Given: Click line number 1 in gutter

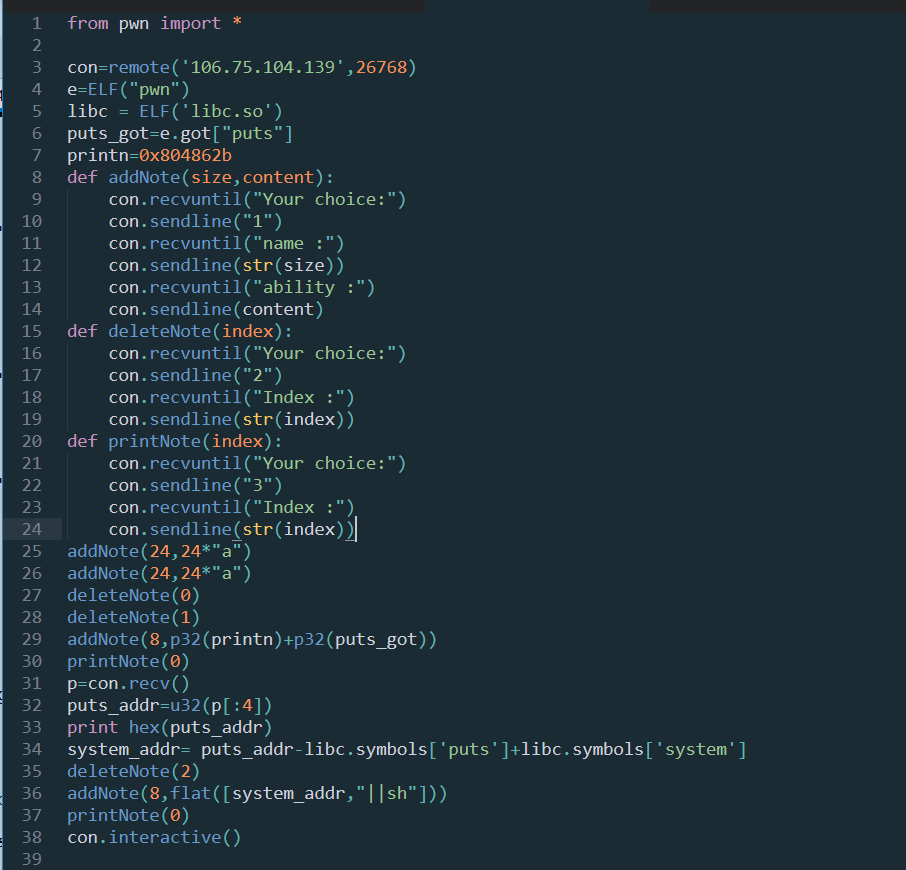Looking at the screenshot, I should pos(36,24).
